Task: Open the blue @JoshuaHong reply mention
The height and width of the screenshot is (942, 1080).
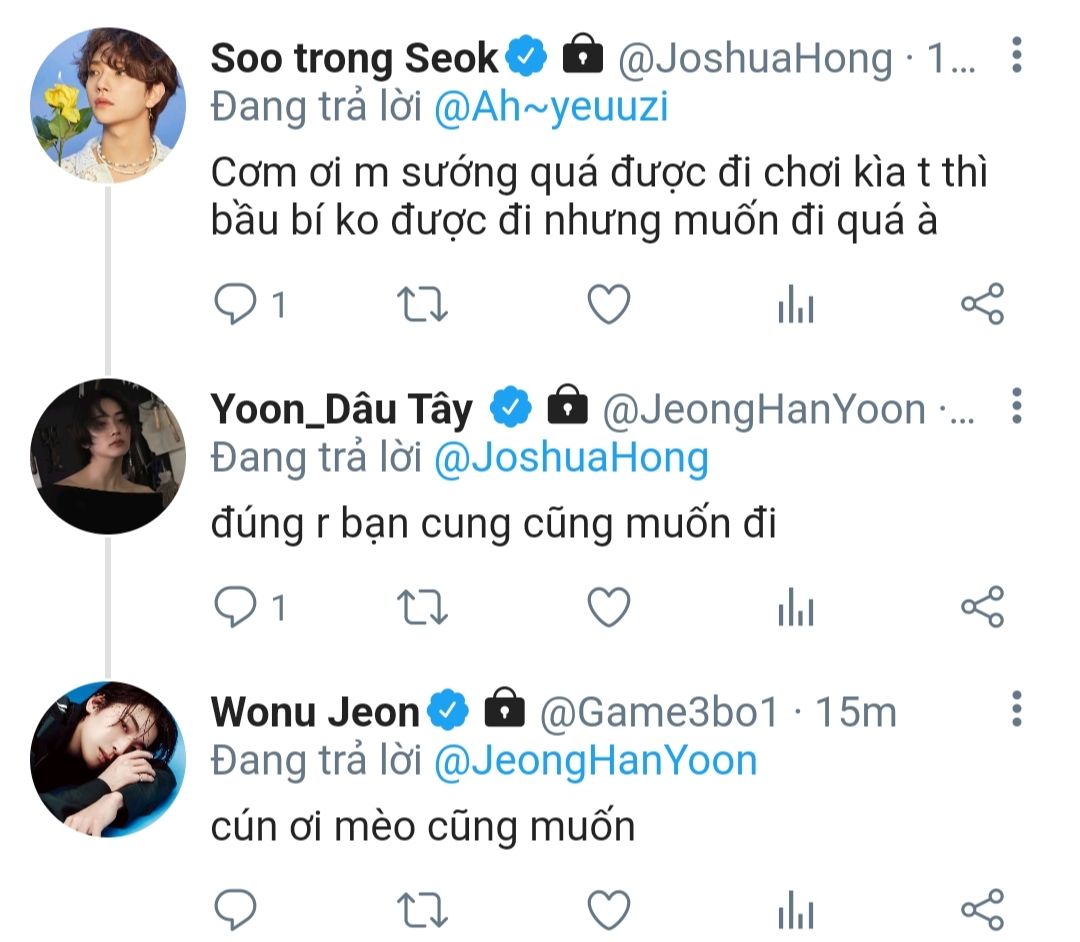Action: 572,458
